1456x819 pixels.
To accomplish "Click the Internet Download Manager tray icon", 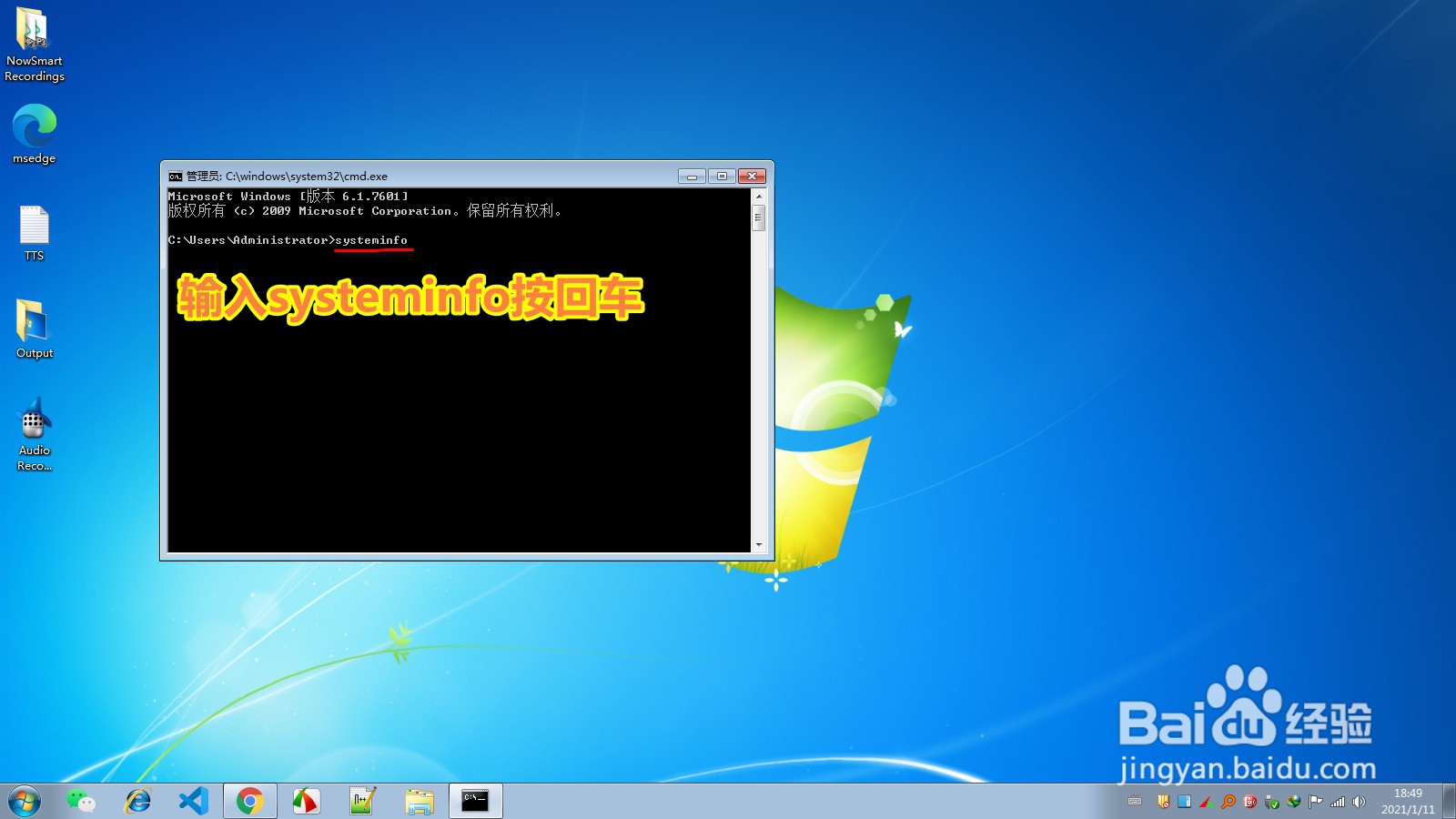I will click(x=1293, y=802).
